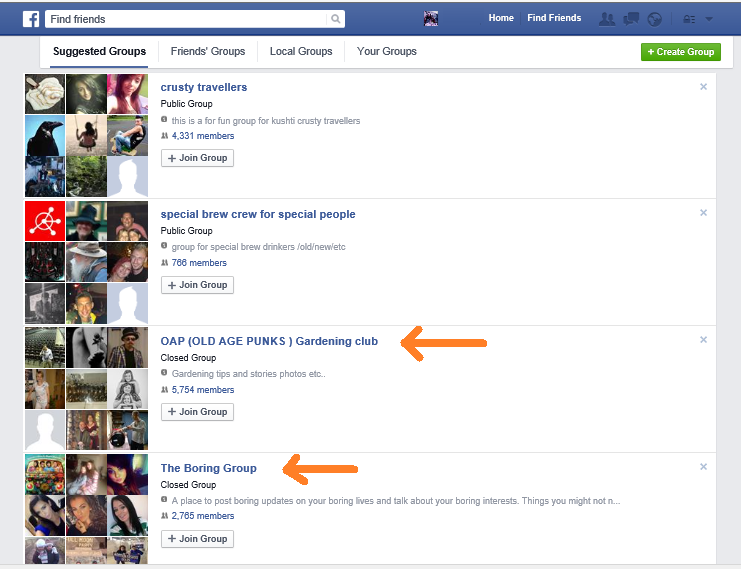
Task: Click the cream dessert thumbnail in crusty travellers
Action: coord(45,94)
